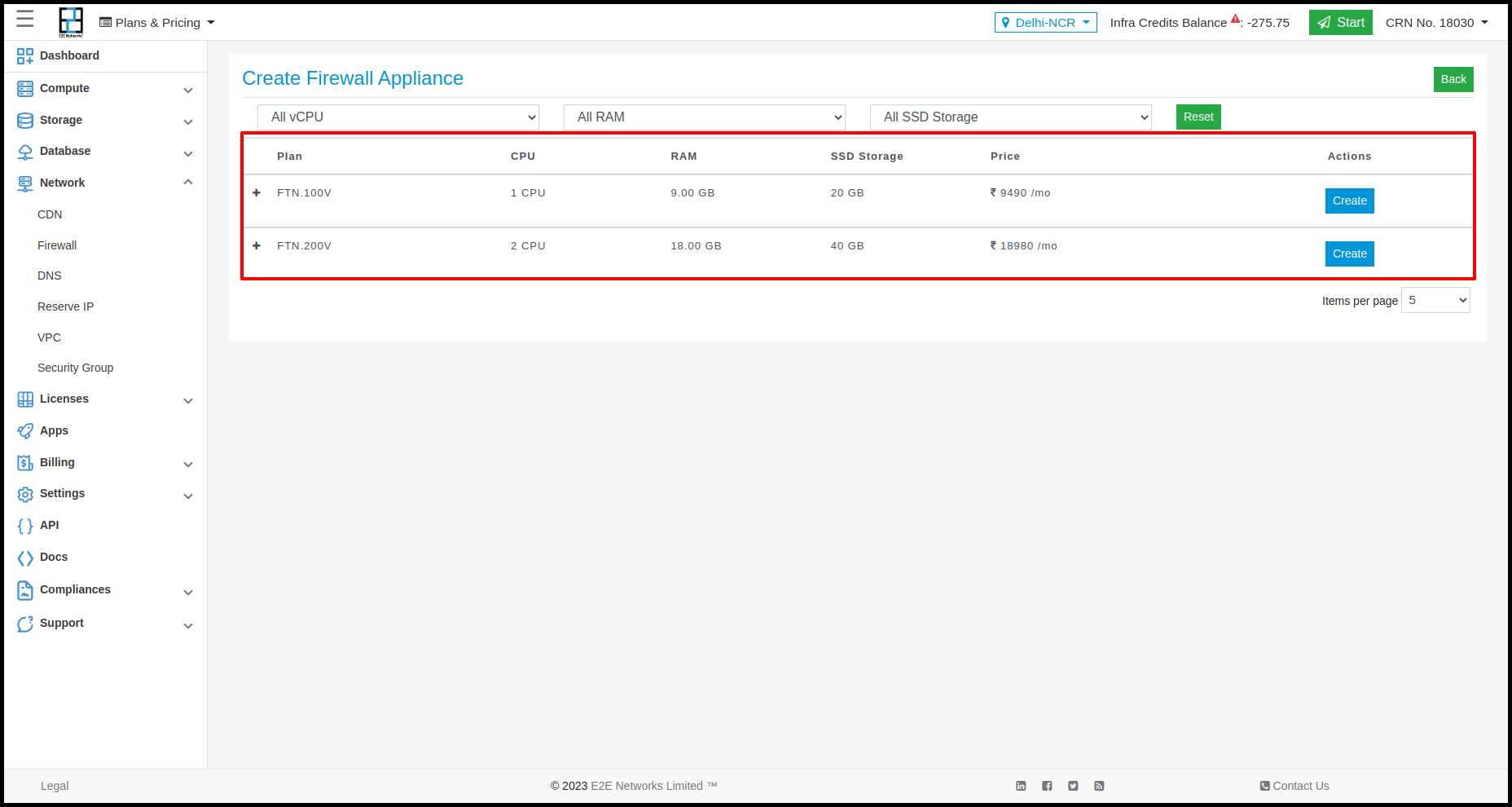The height and width of the screenshot is (807, 1512).
Task: Click the red balance warning triangle icon
Action: [x=1235, y=19]
